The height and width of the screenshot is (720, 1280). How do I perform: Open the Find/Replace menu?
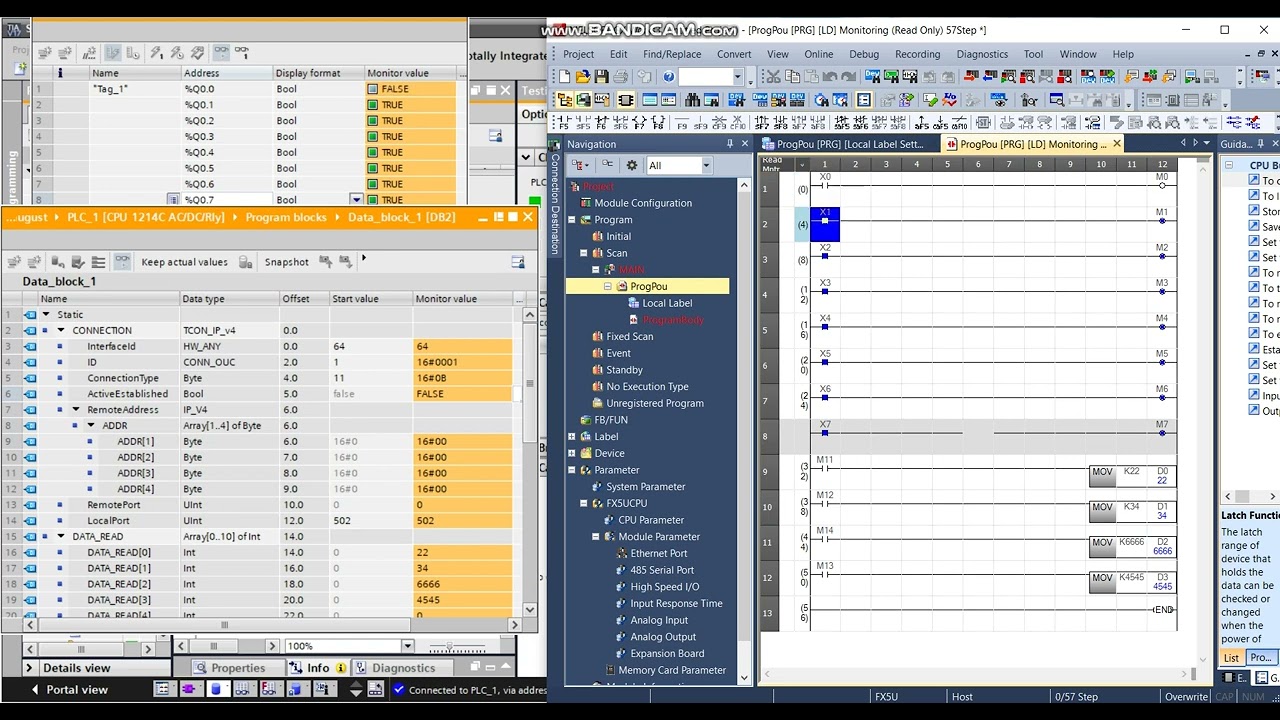(672, 54)
